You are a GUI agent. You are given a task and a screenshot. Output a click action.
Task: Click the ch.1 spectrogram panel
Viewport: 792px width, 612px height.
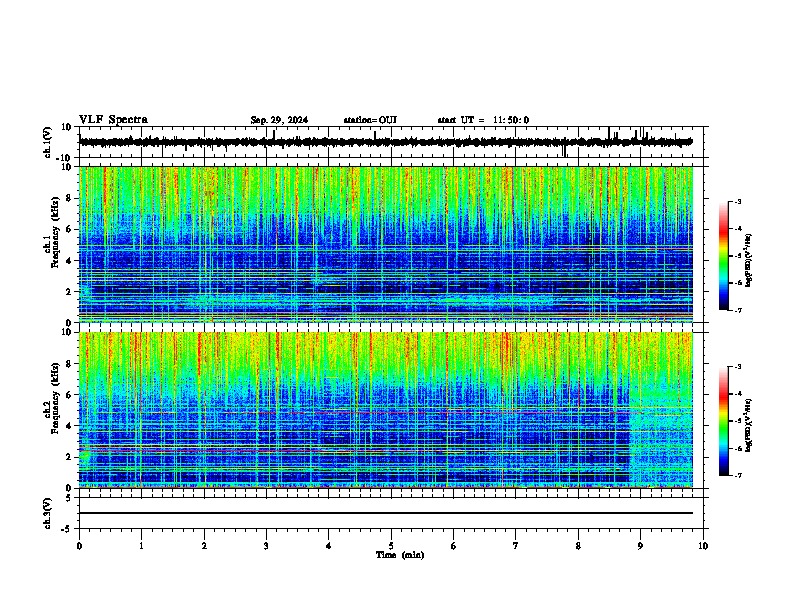click(386, 244)
